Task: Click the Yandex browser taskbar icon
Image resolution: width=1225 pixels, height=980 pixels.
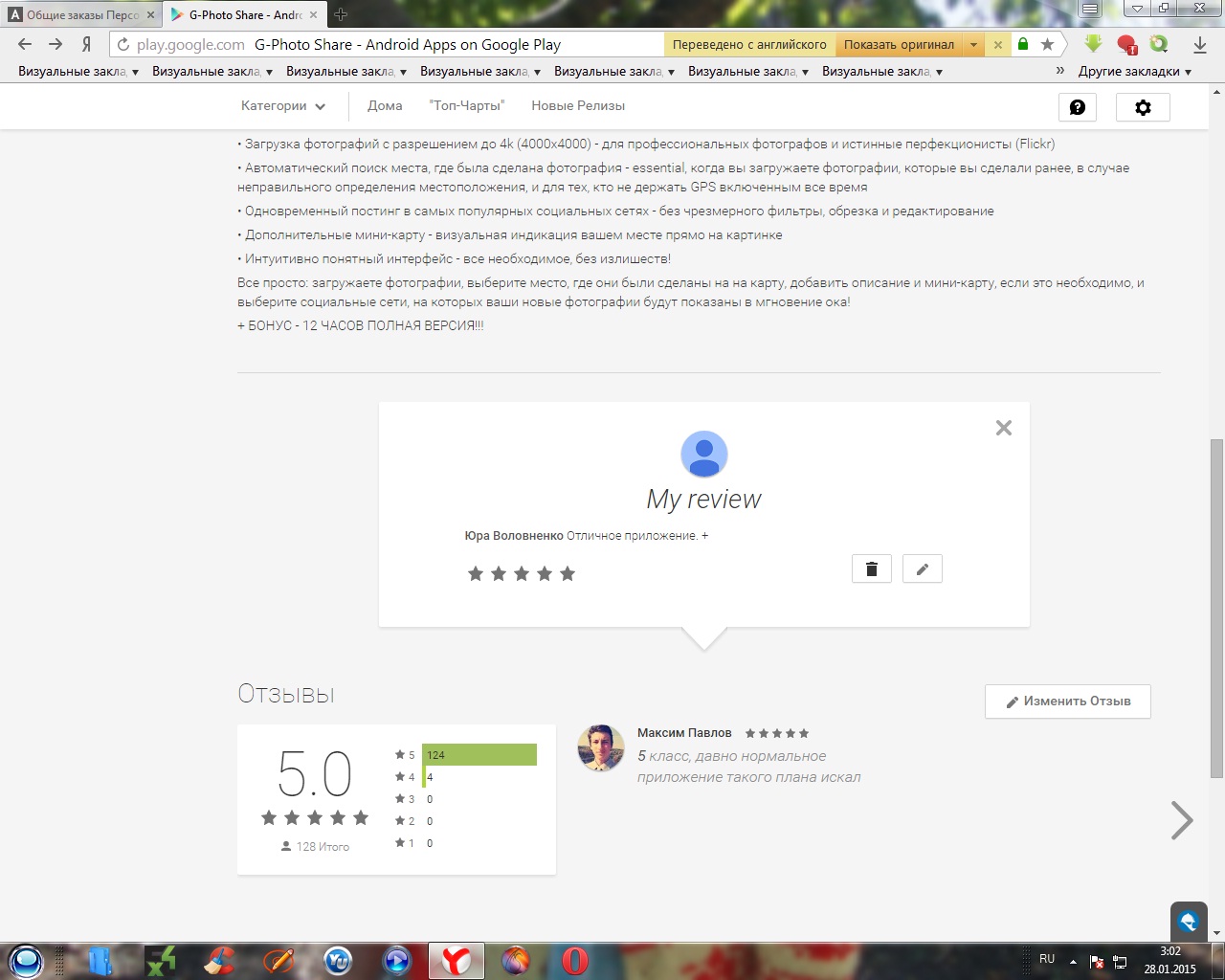Action: [457, 960]
